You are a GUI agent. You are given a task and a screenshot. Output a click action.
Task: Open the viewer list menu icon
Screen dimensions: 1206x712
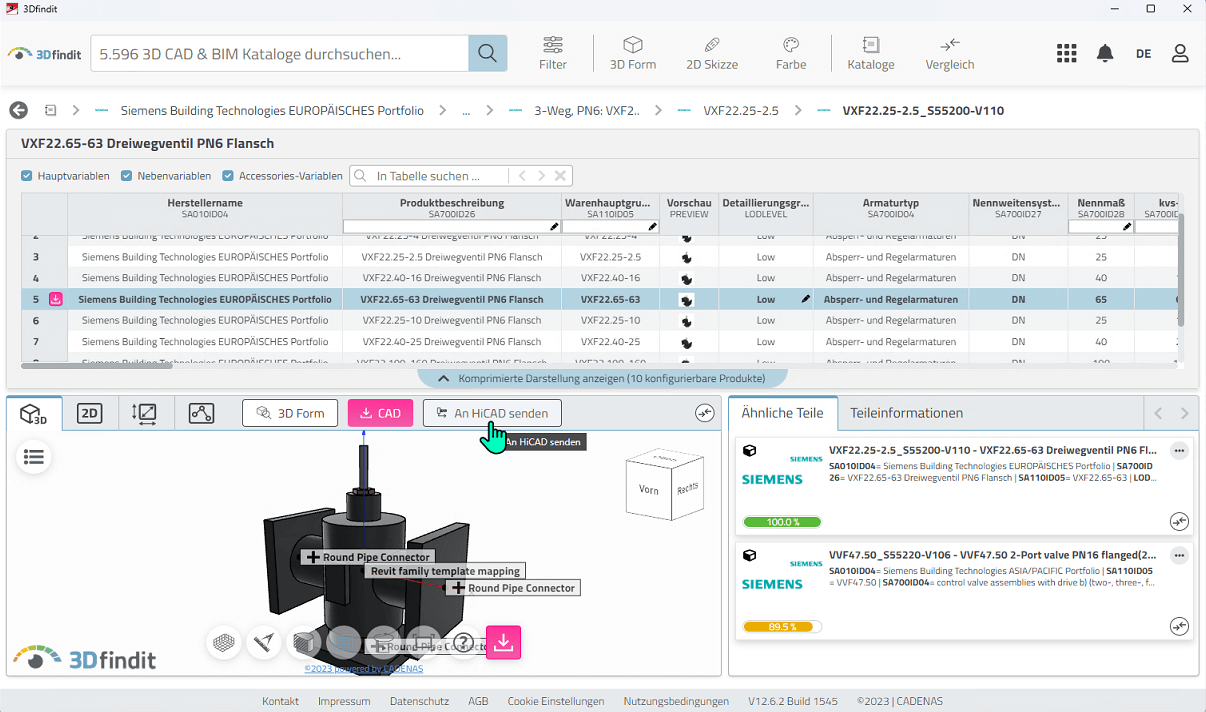(x=34, y=457)
